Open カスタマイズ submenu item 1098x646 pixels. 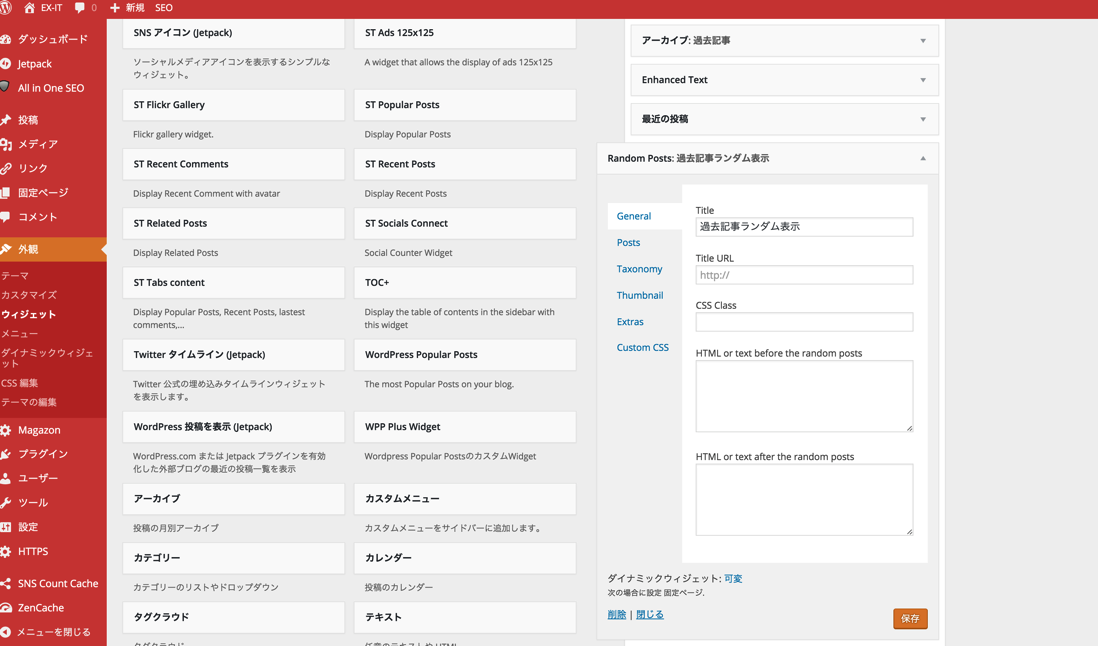click(x=29, y=295)
